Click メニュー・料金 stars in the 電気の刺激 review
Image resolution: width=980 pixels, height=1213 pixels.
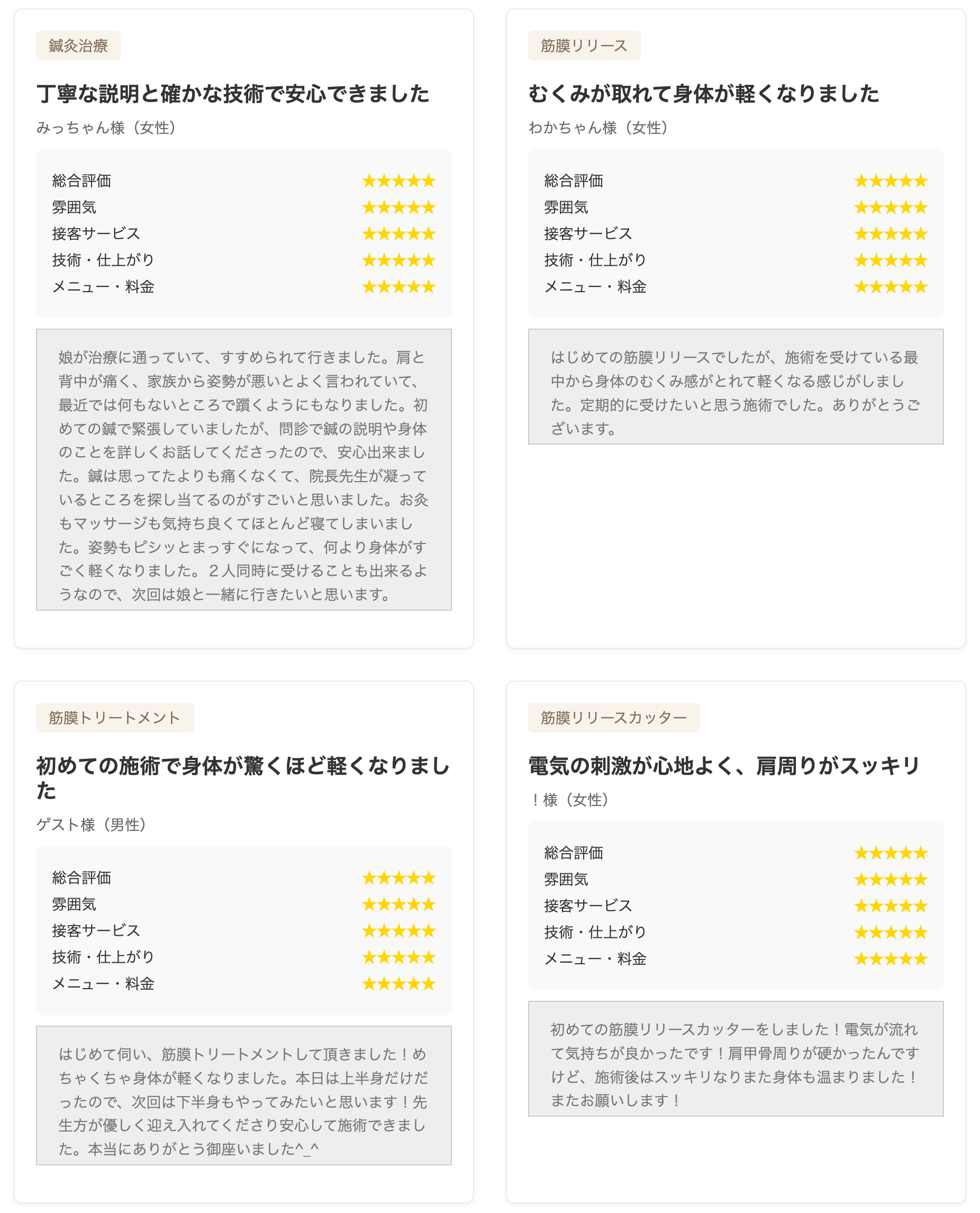point(890,958)
